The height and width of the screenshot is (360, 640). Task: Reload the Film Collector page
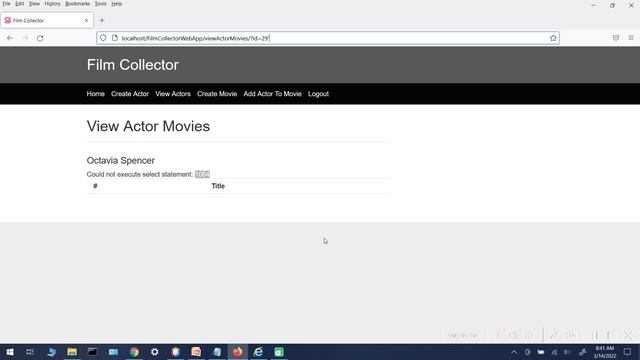40,38
